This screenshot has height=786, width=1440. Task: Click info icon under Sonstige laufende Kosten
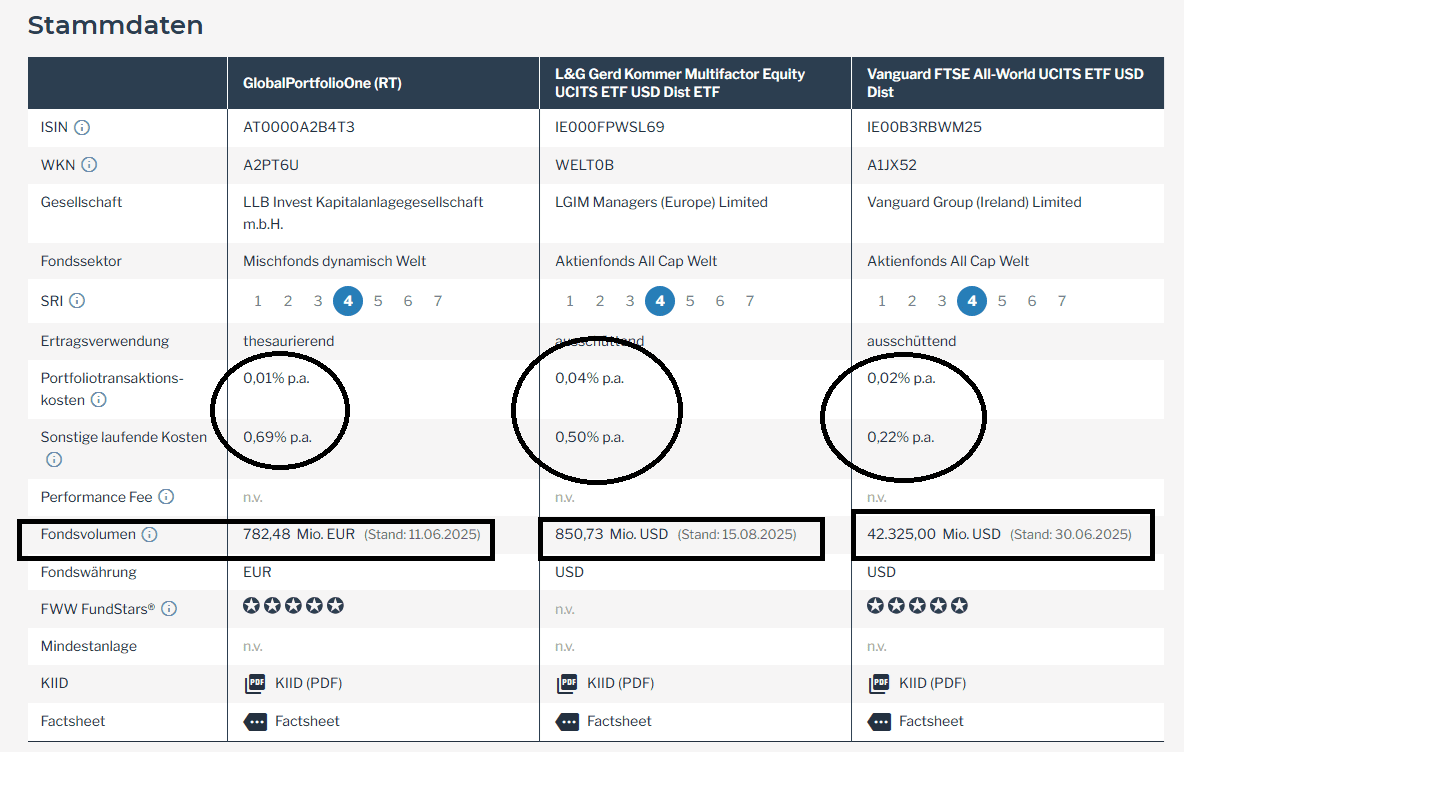tap(54, 460)
